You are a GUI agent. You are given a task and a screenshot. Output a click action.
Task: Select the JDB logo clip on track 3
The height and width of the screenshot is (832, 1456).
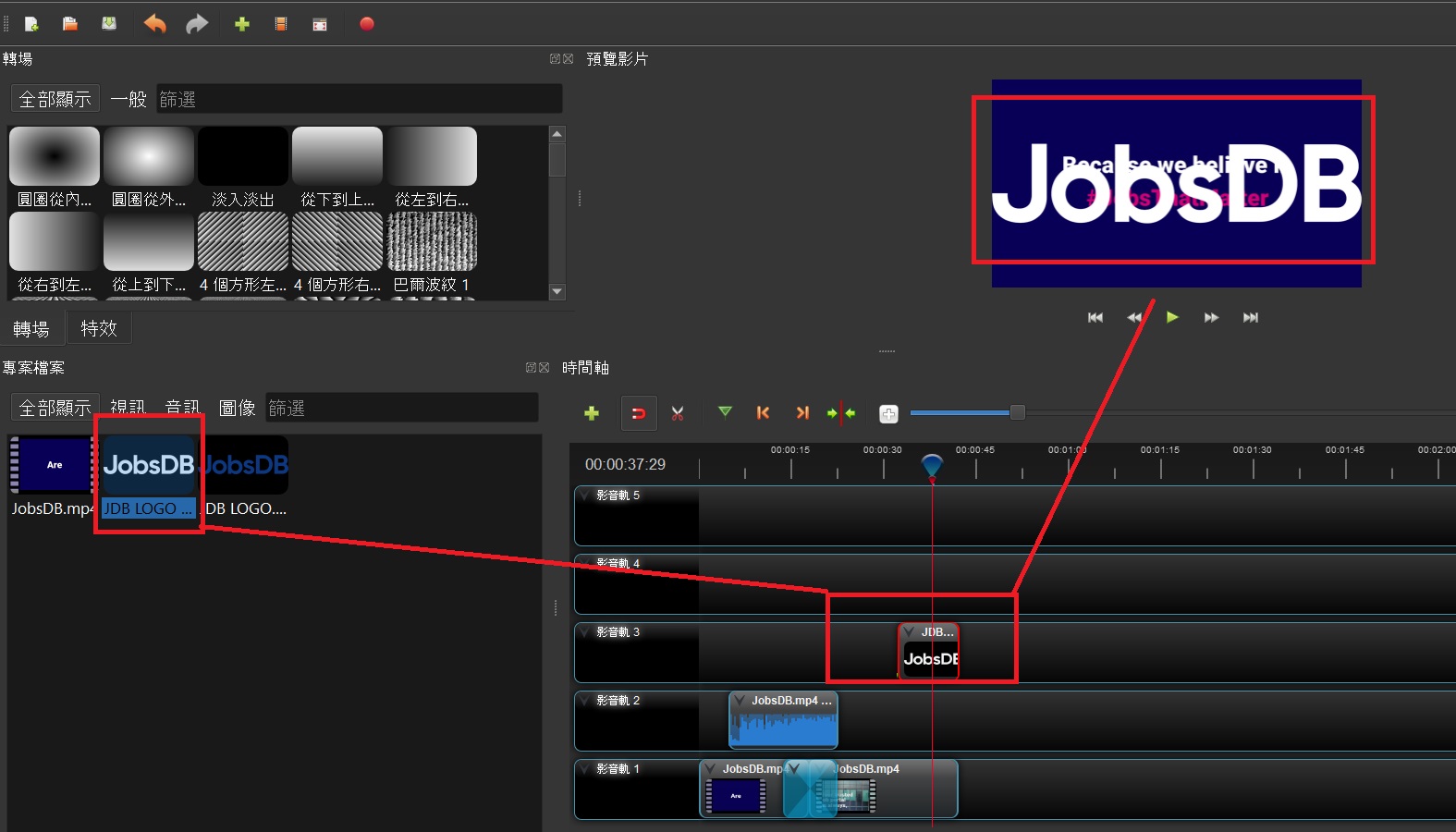pos(928,651)
